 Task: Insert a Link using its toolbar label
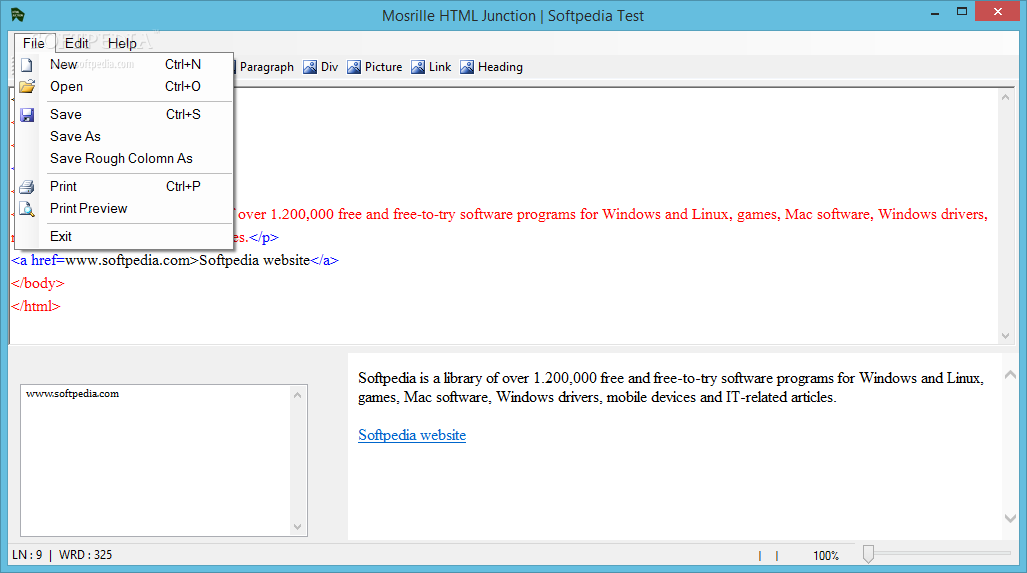440,67
